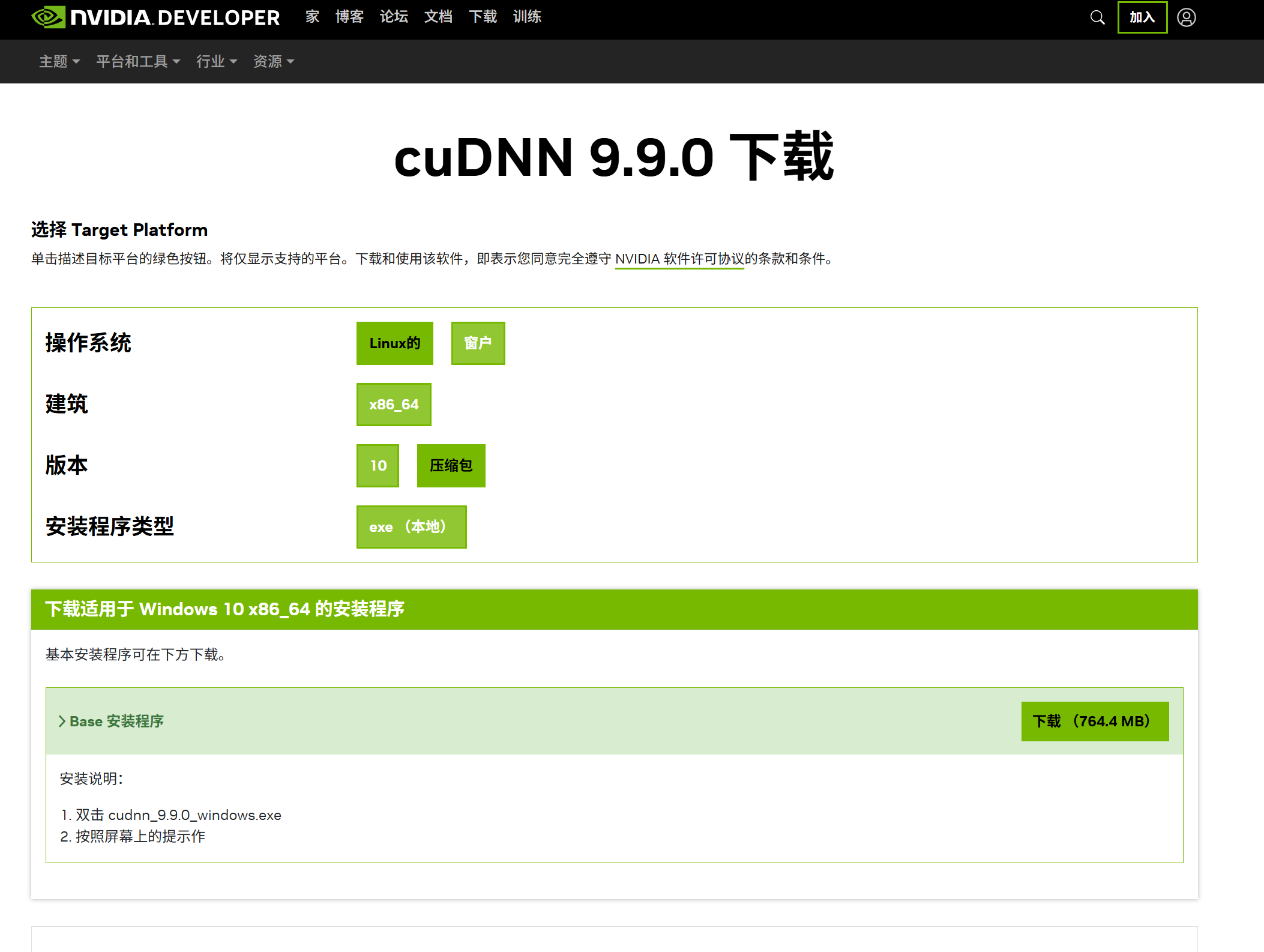1264x952 pixels.
Task: Choose exe（本地）installer type
Action: (411, 527)
